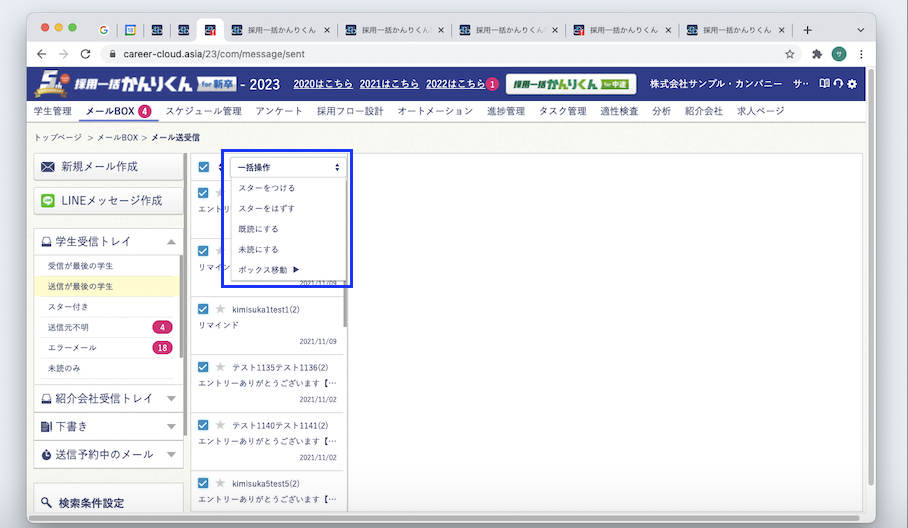Viewport: 908px width, 528px height.
Task: Click the 採用一括かんりくん for 中途 banner
Action: (x=571, y=84)
